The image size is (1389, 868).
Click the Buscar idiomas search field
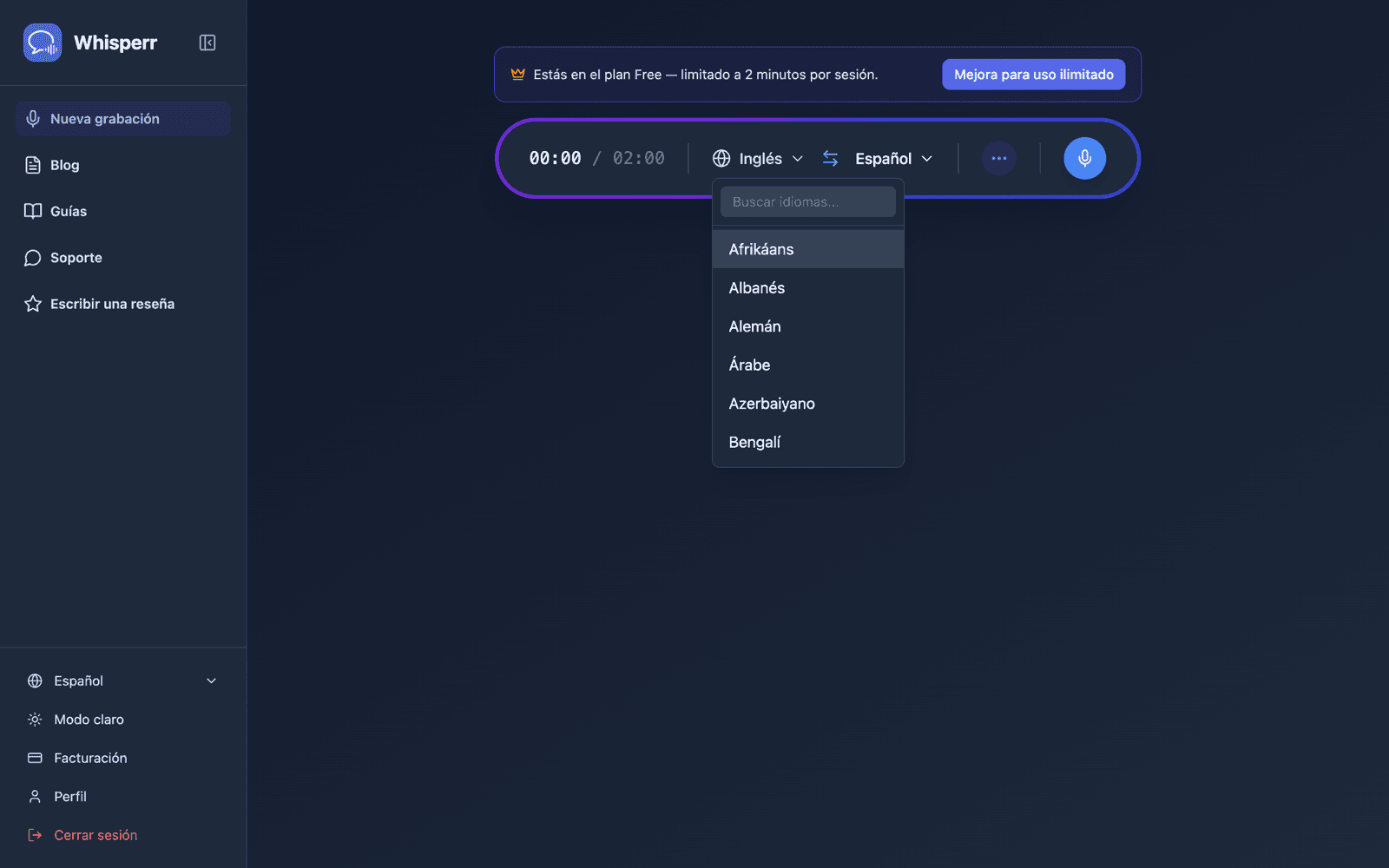808,201
